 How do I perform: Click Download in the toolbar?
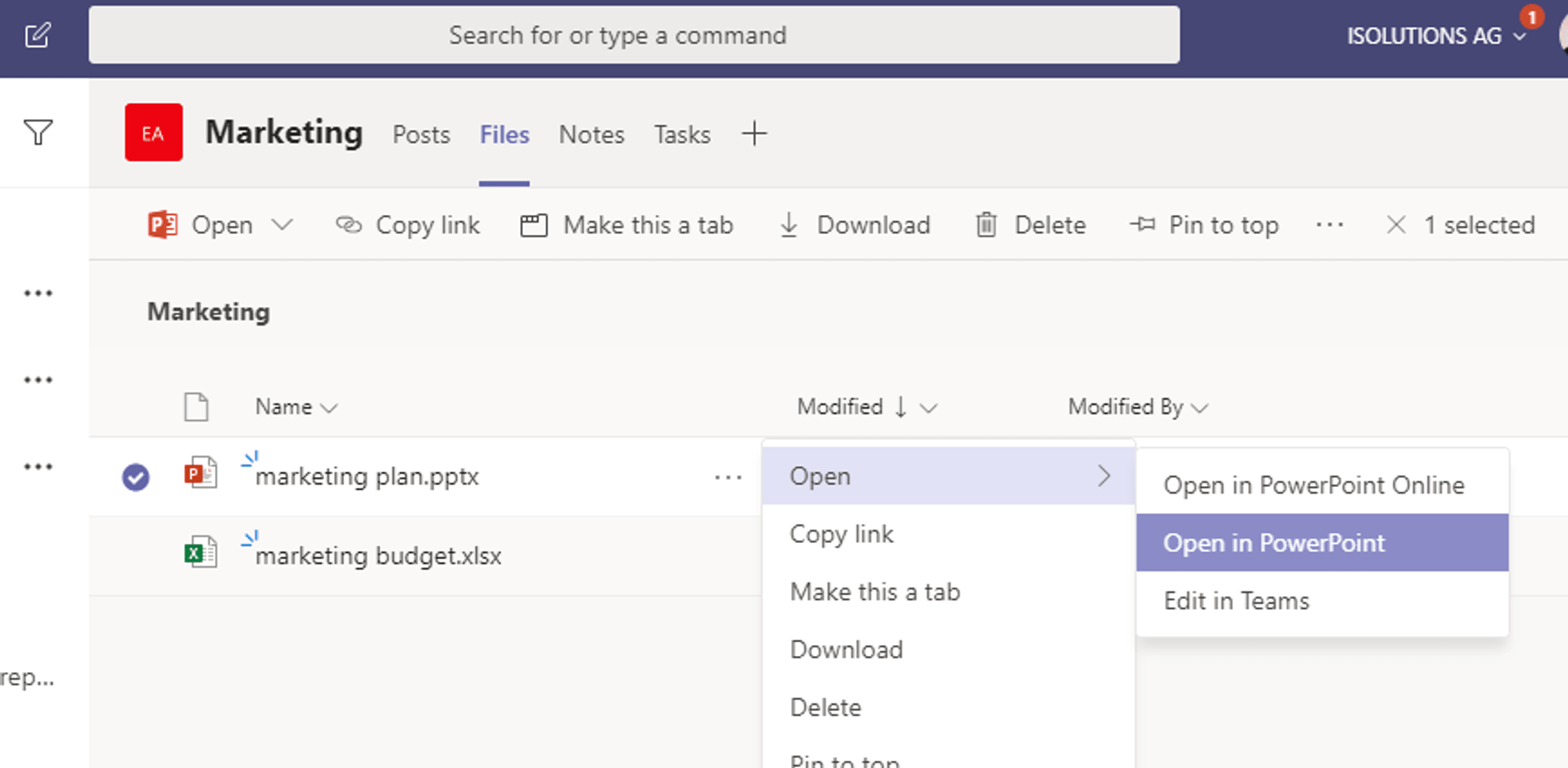coord(874,225)
